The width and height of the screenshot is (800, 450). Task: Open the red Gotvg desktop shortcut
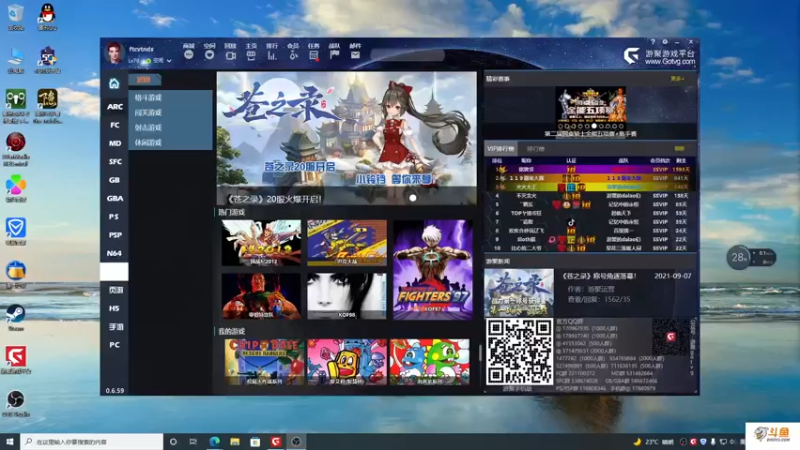16,360
